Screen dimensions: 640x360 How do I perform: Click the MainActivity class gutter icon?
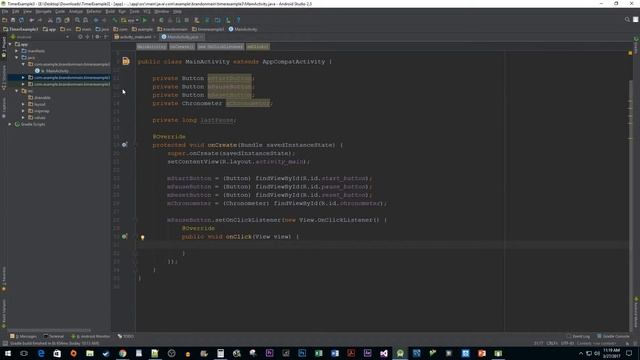126,61
